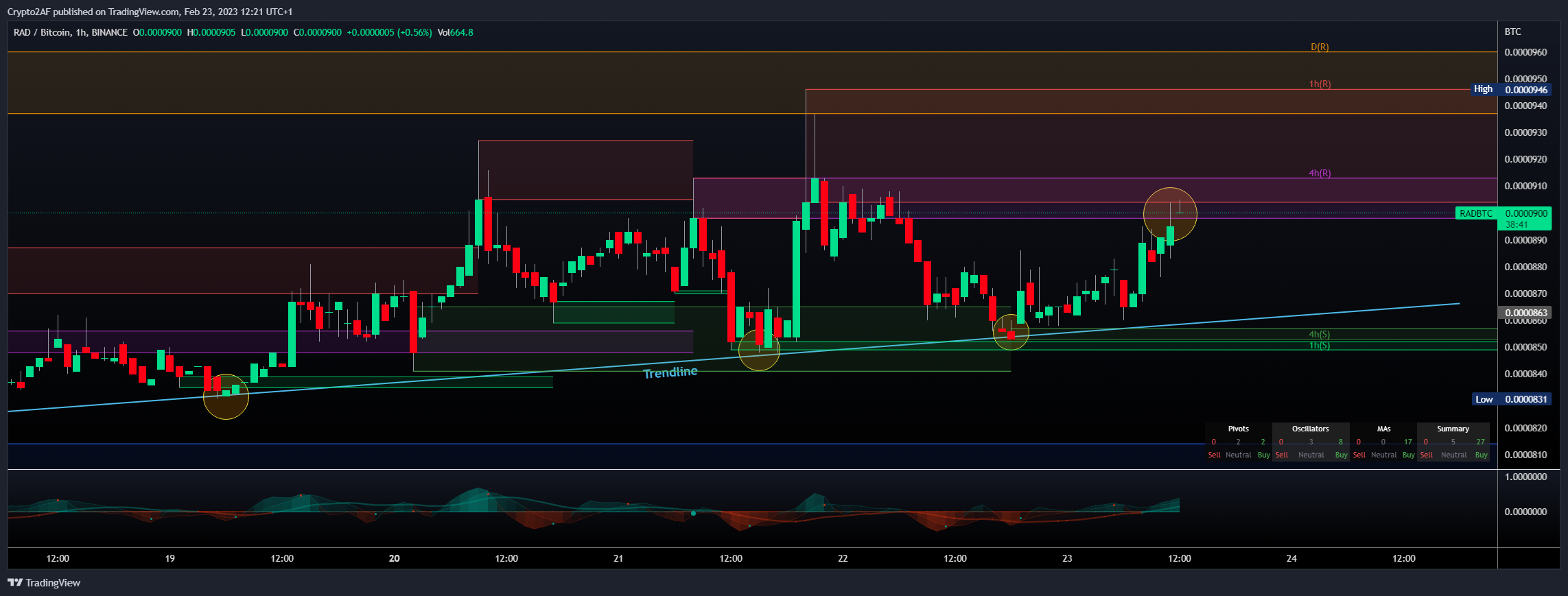Click the date label 19 on time axis
The image size is (1568, 596).
[x=169, y=558]
